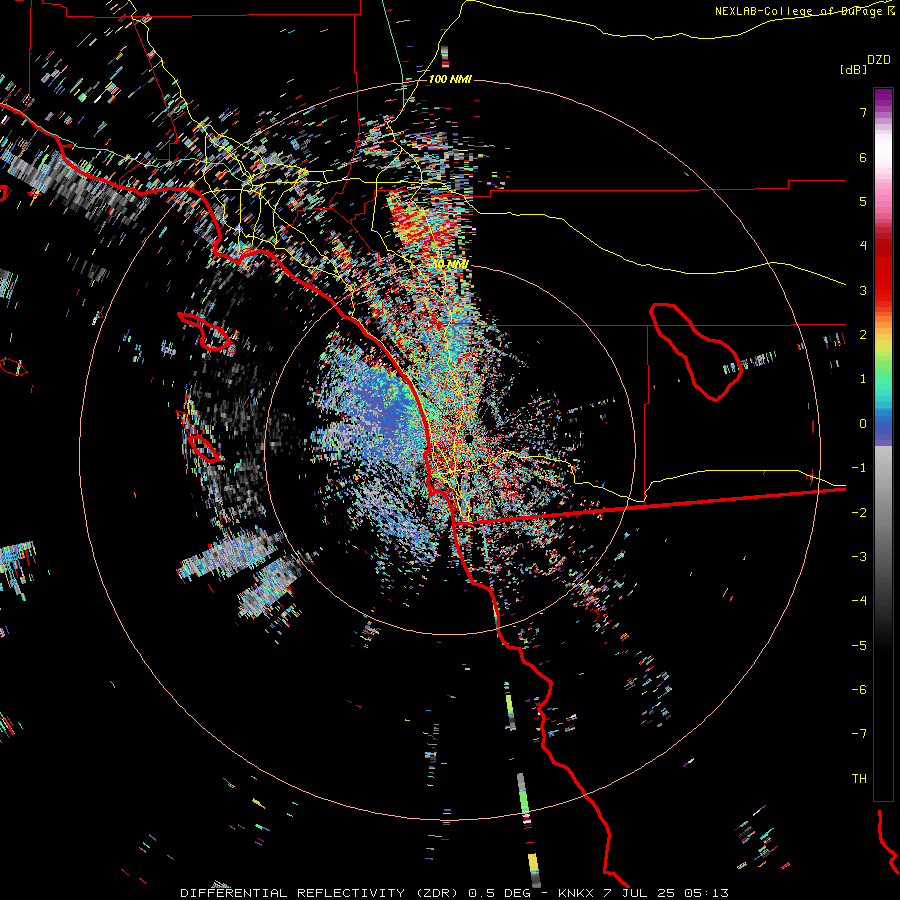The image size is (900, 900).
Task: Click the 1 value on the scale
Action: (863, 379)
